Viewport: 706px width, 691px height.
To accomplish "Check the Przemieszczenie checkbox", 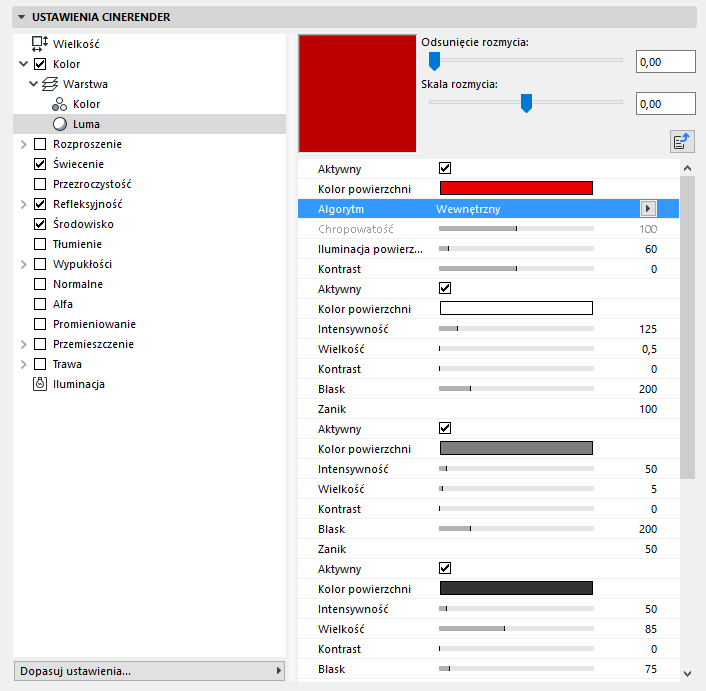I will 40,344.
